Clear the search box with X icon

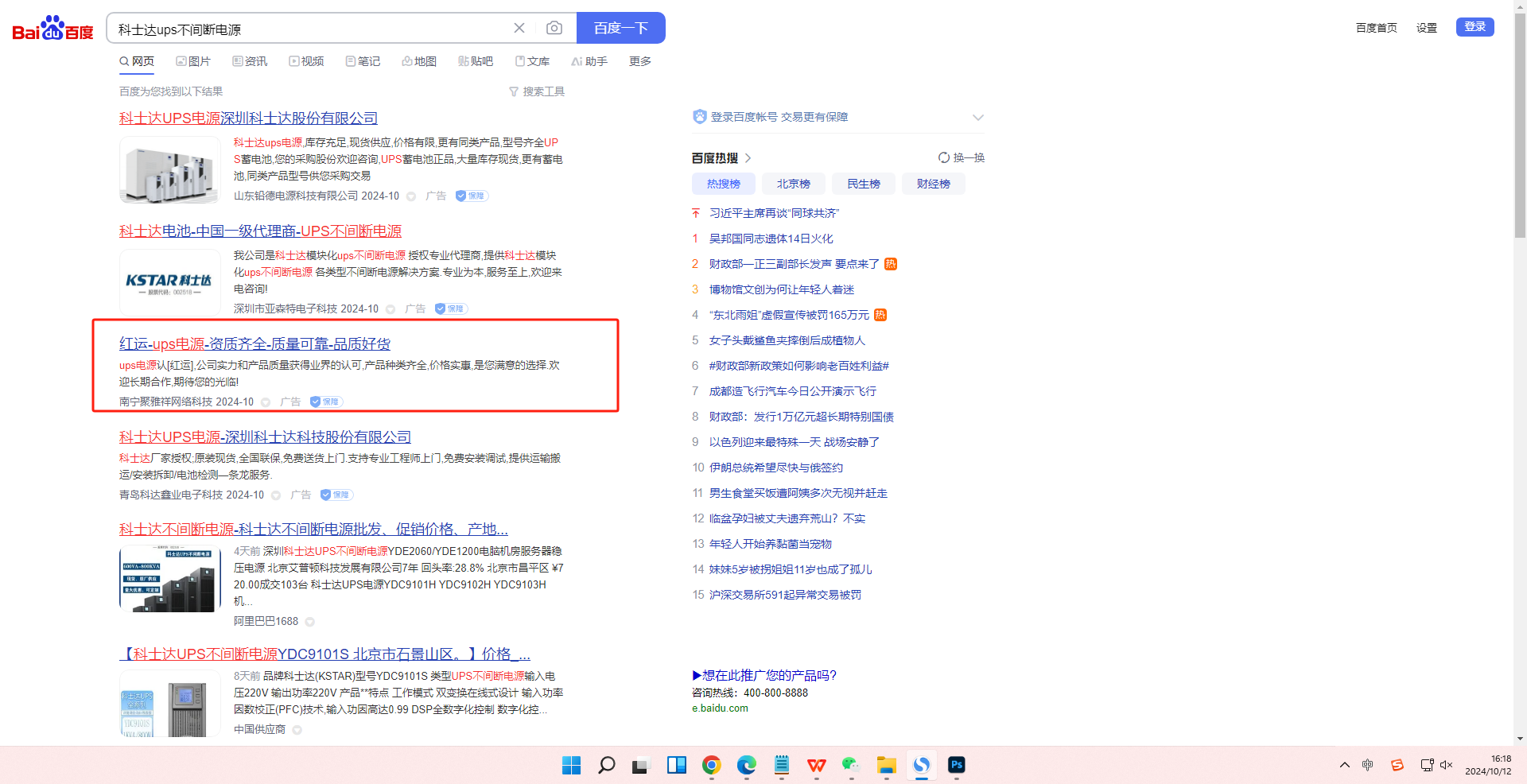pyautogui.click(x=519, y=29)
